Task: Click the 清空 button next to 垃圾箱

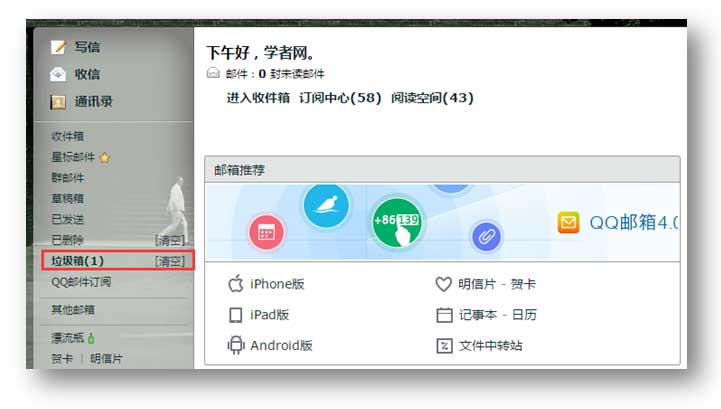Action: pos(170,261)
